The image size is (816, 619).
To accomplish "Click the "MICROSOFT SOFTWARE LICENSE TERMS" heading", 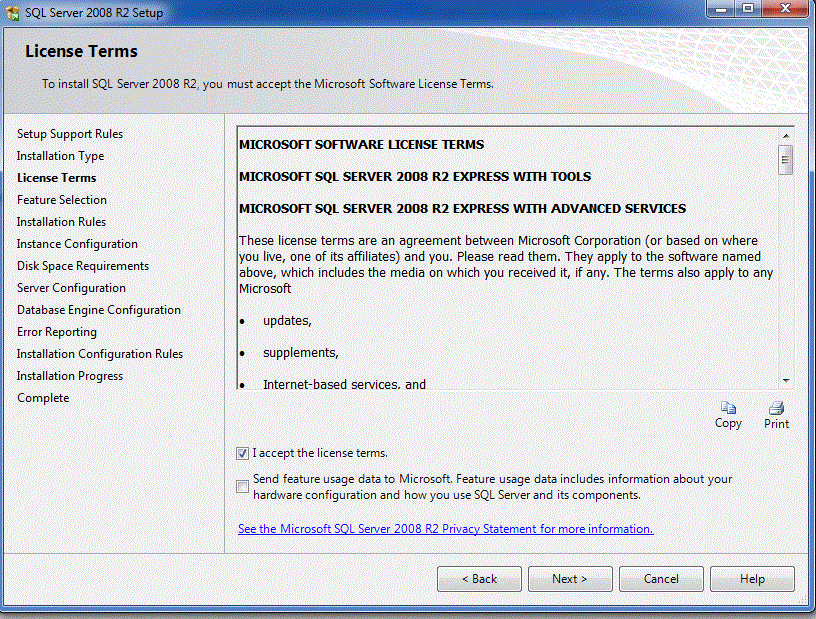I will pos(362,145).
